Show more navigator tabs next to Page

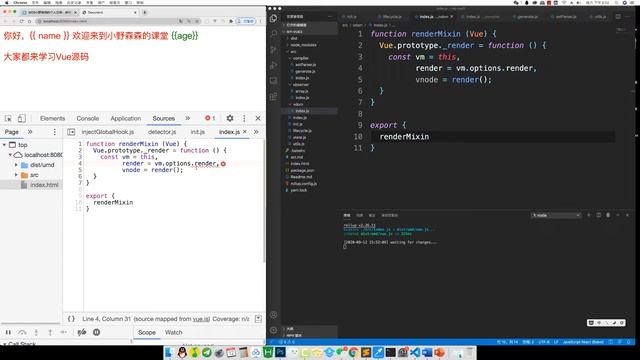pyautogui.click(x=30, y=132)
